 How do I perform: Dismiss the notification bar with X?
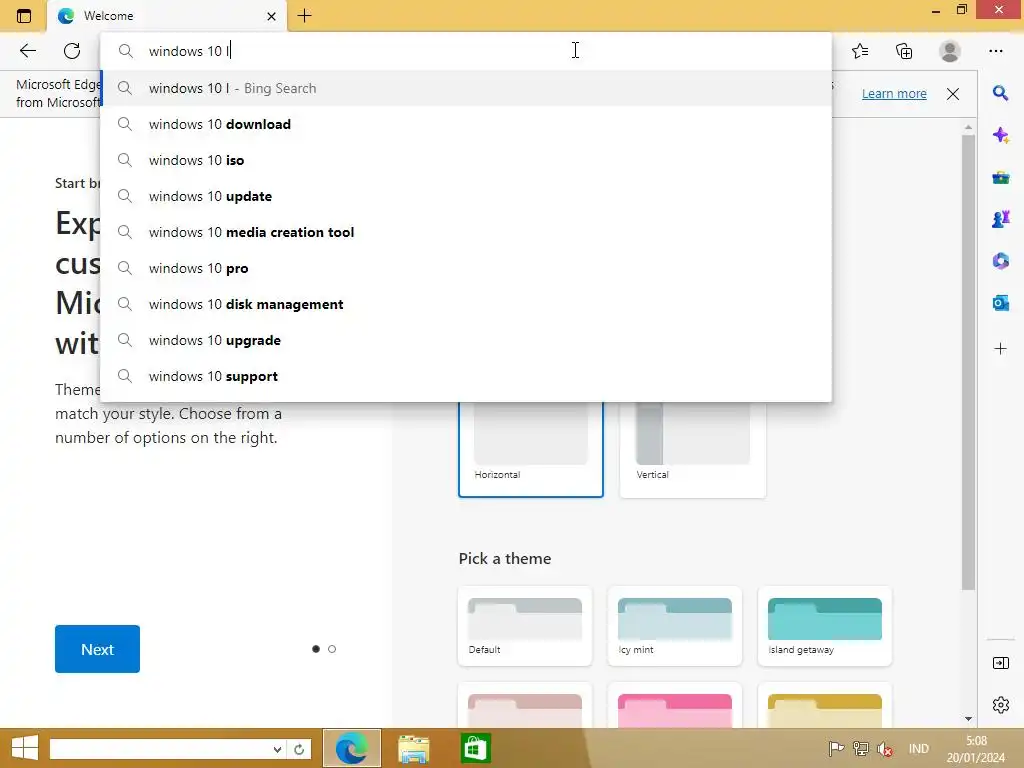[953, 93]
